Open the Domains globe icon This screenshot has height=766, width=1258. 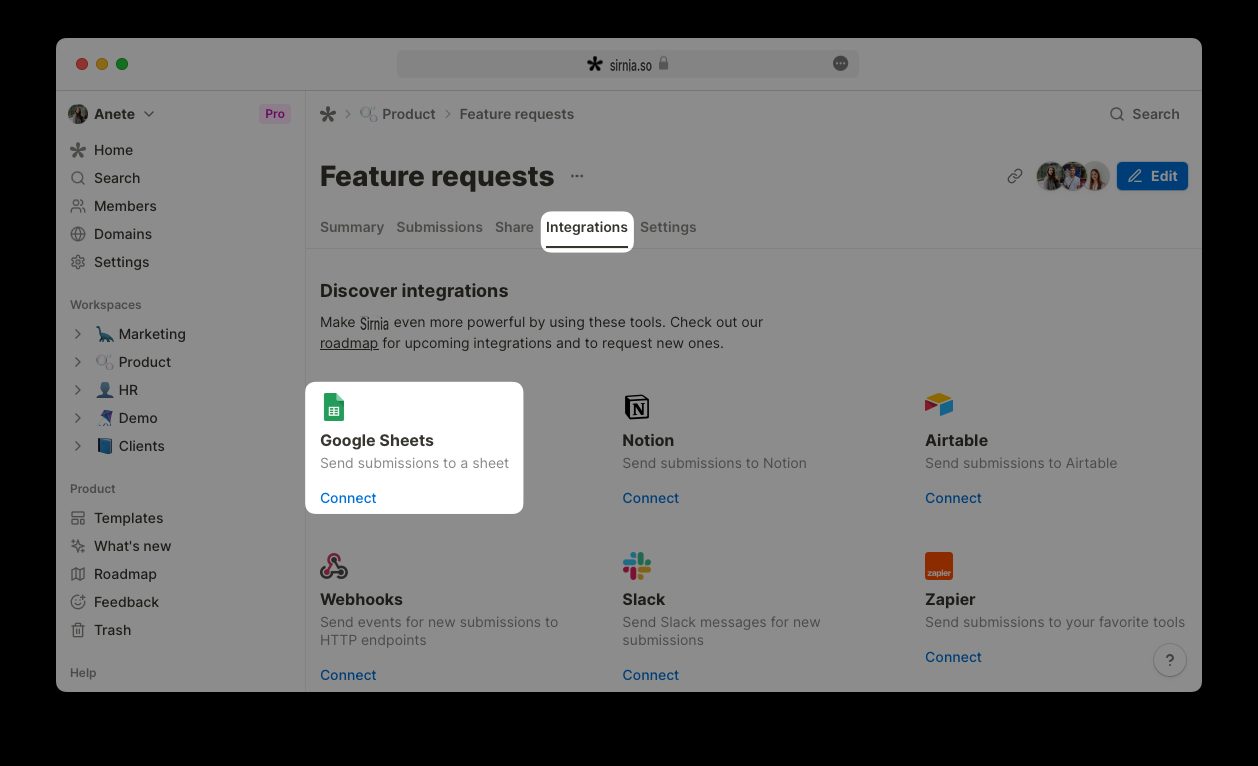click(x=78, y=234)
